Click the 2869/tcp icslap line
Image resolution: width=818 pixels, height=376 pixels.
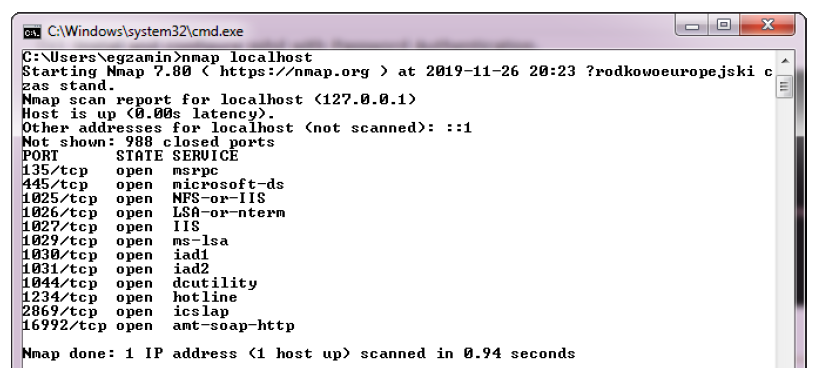pos(126,311)
